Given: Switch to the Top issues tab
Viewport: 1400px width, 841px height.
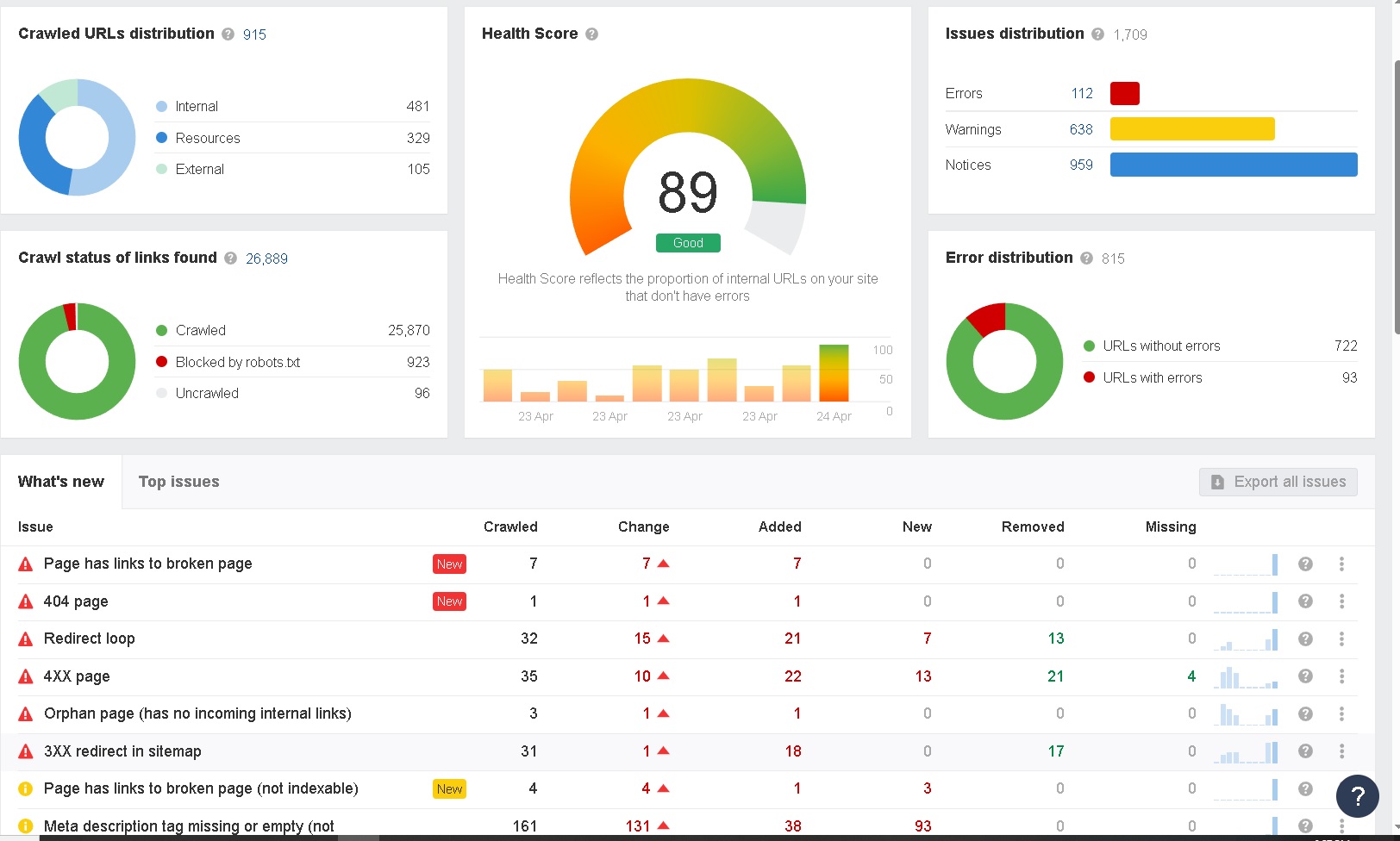Looking at the screenshot, I should [x=179, y=482].
